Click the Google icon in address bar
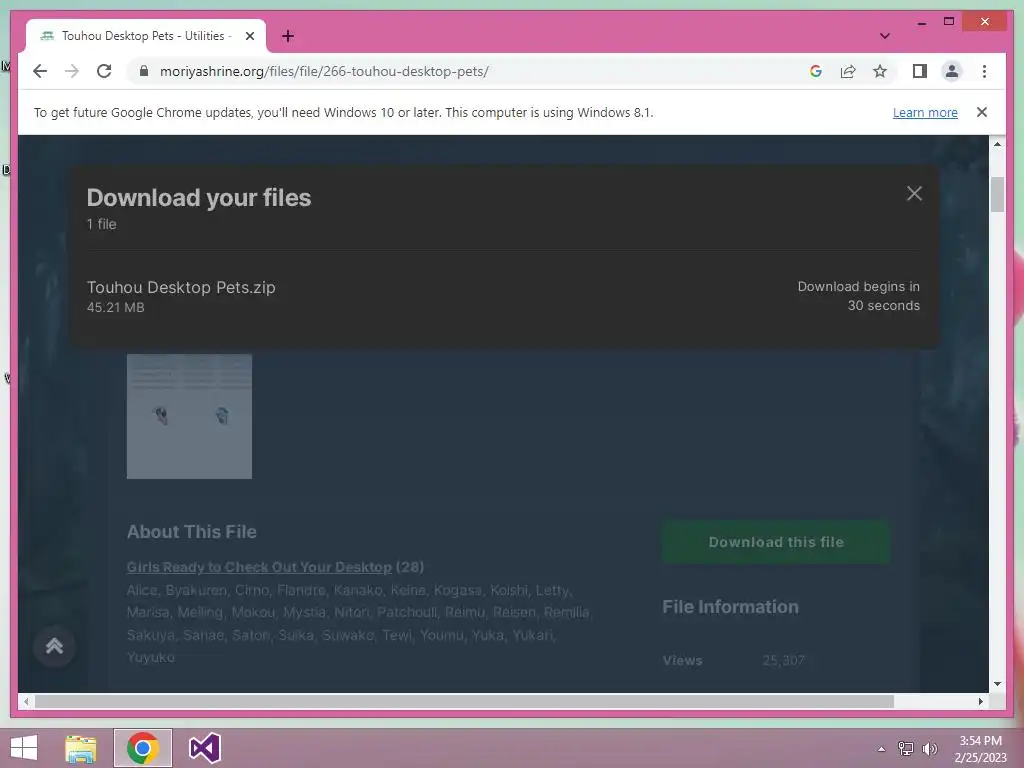 [816, 71]
